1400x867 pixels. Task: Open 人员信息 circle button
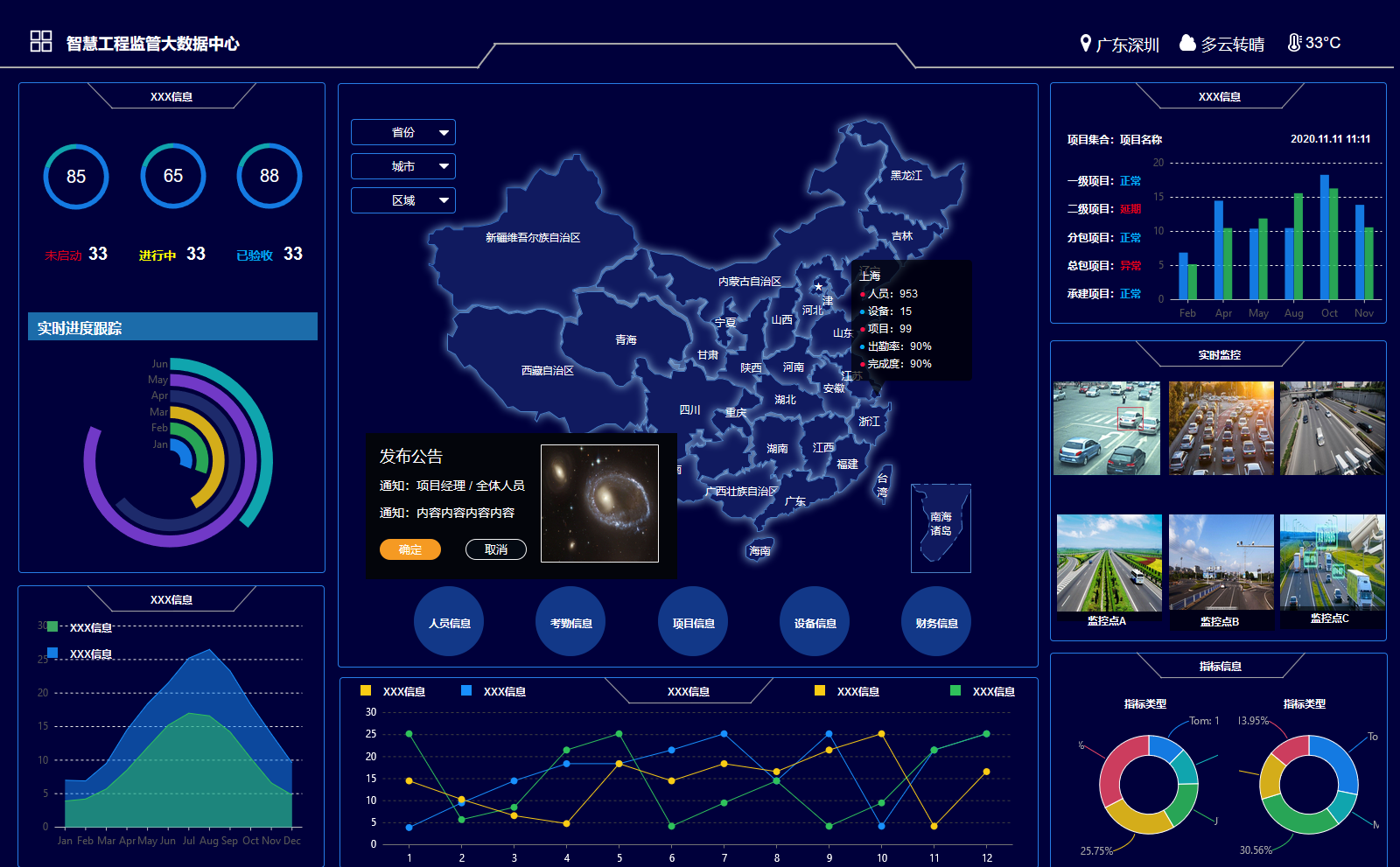click(449, 622)
